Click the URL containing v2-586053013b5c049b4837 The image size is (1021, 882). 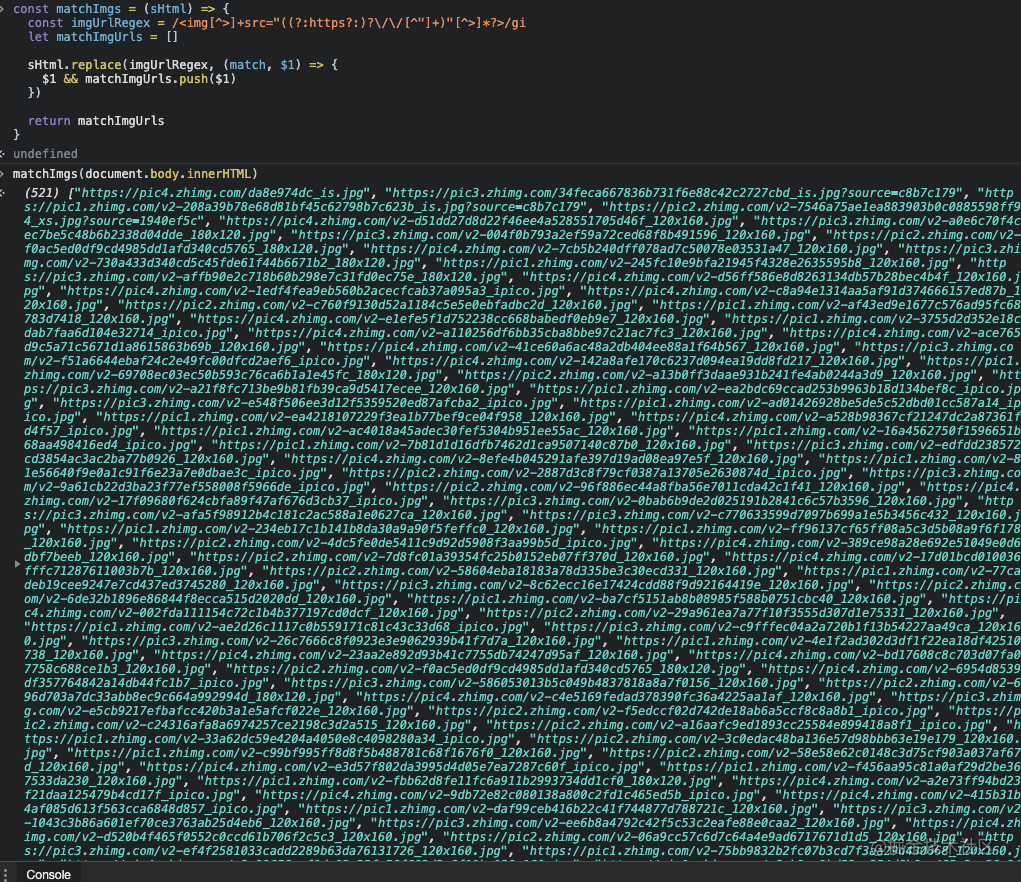click(544, 683)
